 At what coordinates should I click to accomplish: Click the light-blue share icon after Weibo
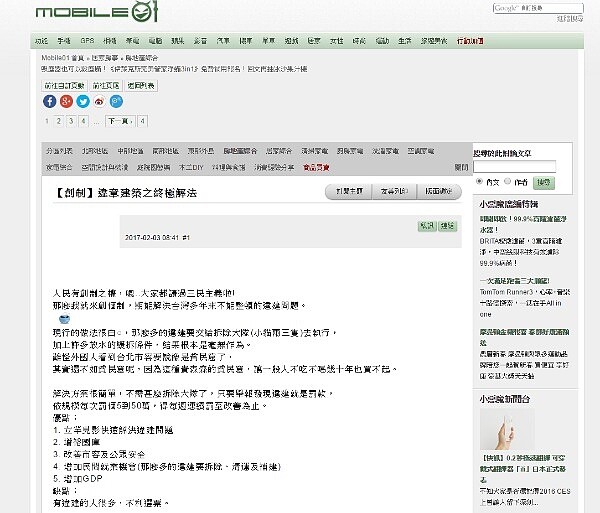pos(116,101)
